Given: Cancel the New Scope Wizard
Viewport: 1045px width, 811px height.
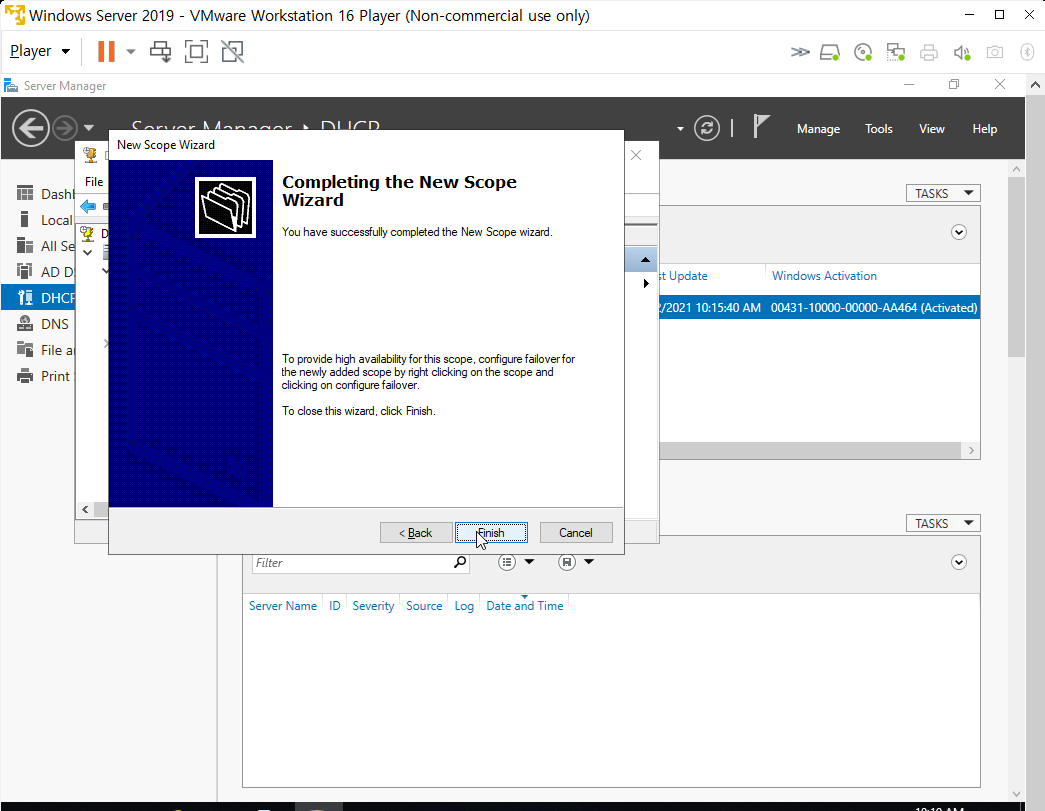Looking at the screenshot, I should [576, 532].
